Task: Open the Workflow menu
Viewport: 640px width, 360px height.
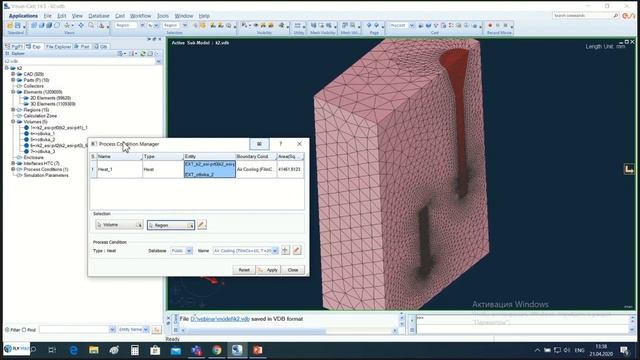Action: click(x=140, y=16)
